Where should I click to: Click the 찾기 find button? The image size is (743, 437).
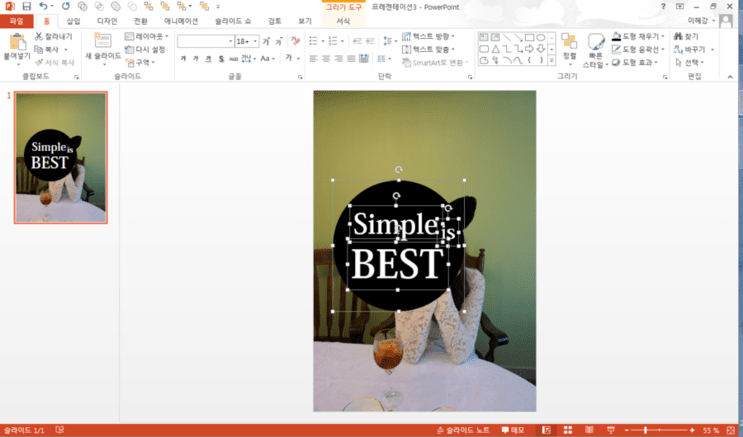(x=687, y=36)
